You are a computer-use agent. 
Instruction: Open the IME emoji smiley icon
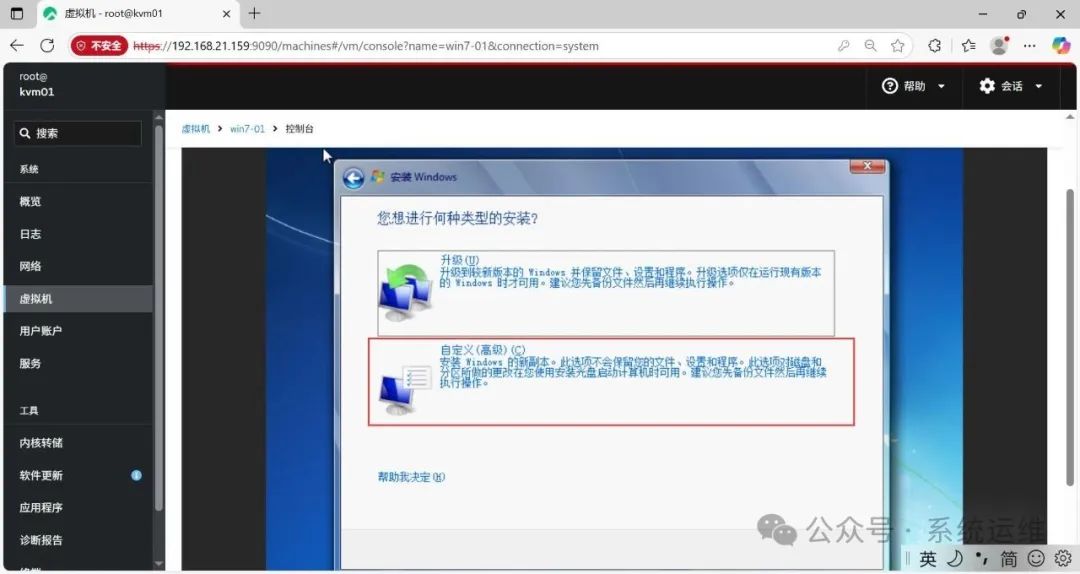(1036, 558)
